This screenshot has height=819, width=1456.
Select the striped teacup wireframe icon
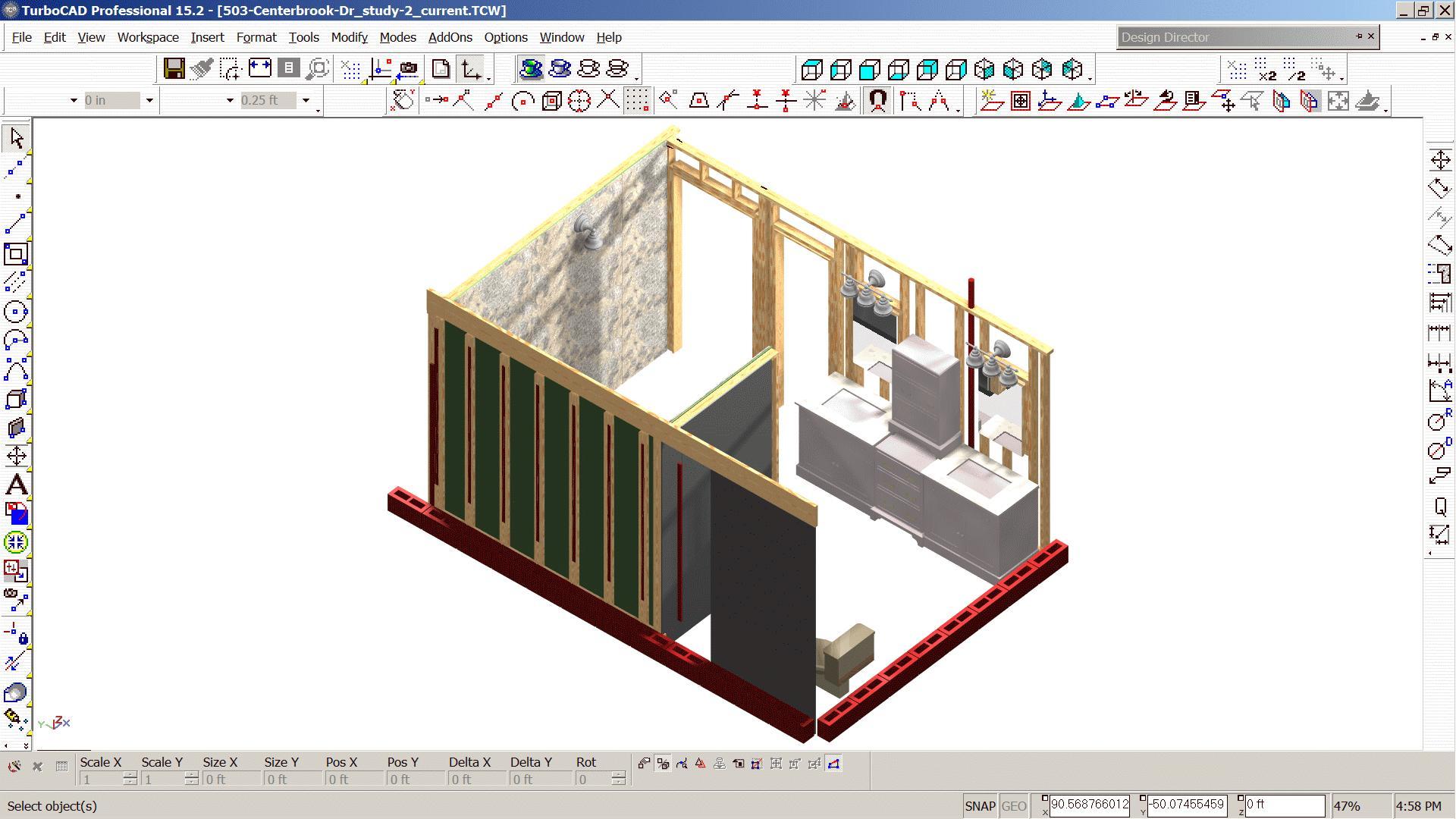pyautogui.click(x=618, y=69)
